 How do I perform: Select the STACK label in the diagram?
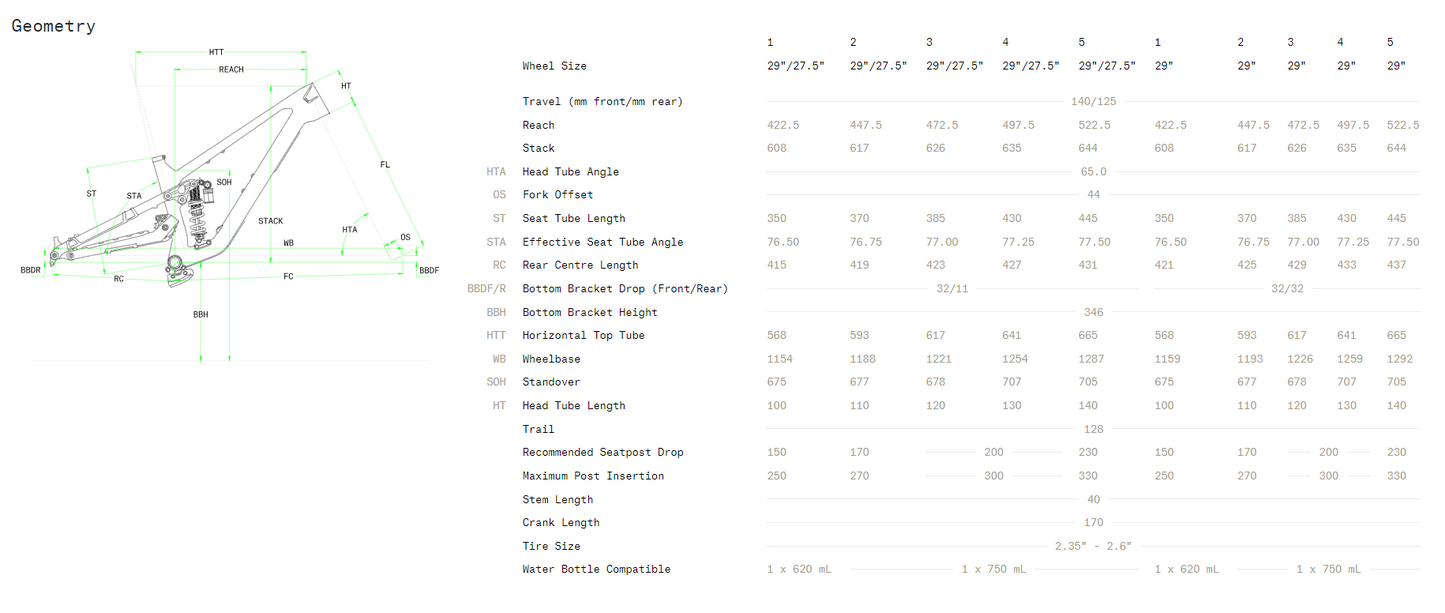pyautogui.click(x=270, y=221)
